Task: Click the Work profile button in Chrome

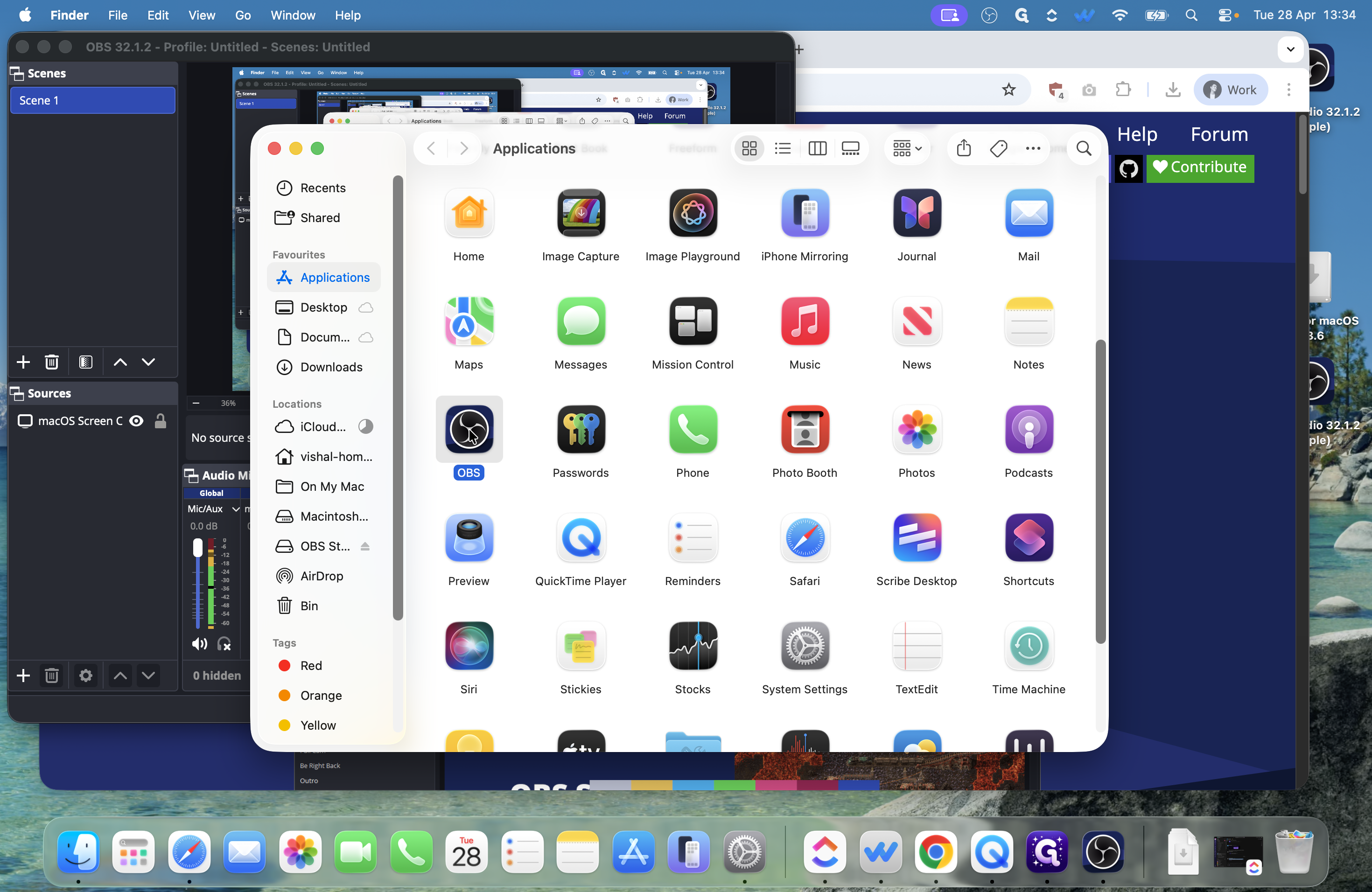Action: [x=1231, y=89]
